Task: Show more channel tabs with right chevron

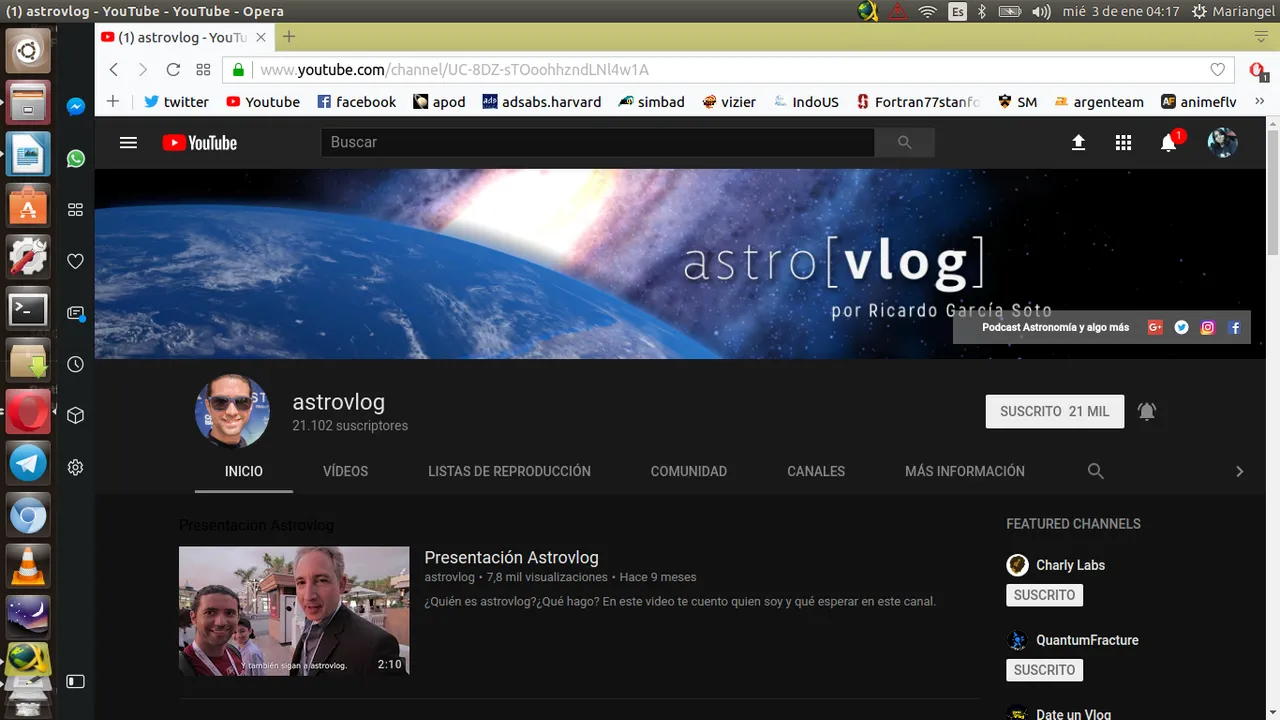Action: 1239,471
